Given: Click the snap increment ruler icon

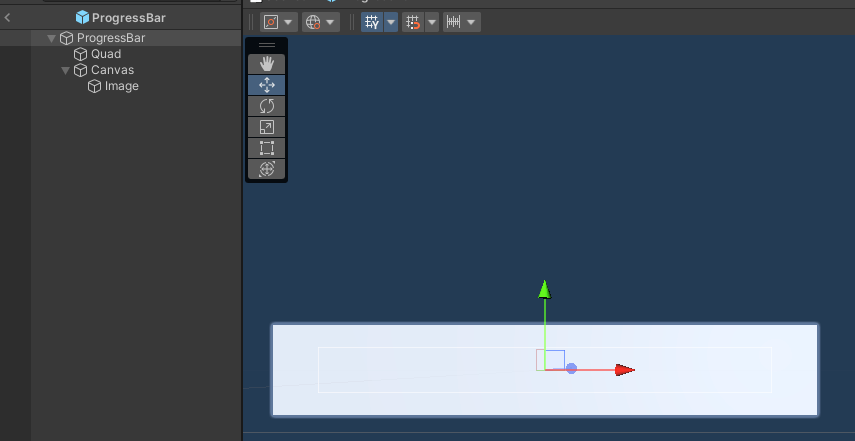Looking at the screenshot, I should (x=454, y=22).
